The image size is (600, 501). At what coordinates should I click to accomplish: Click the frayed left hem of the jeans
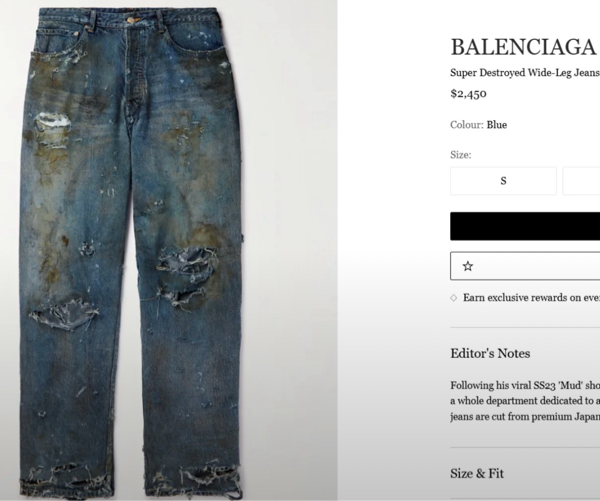tap(66, 478)
